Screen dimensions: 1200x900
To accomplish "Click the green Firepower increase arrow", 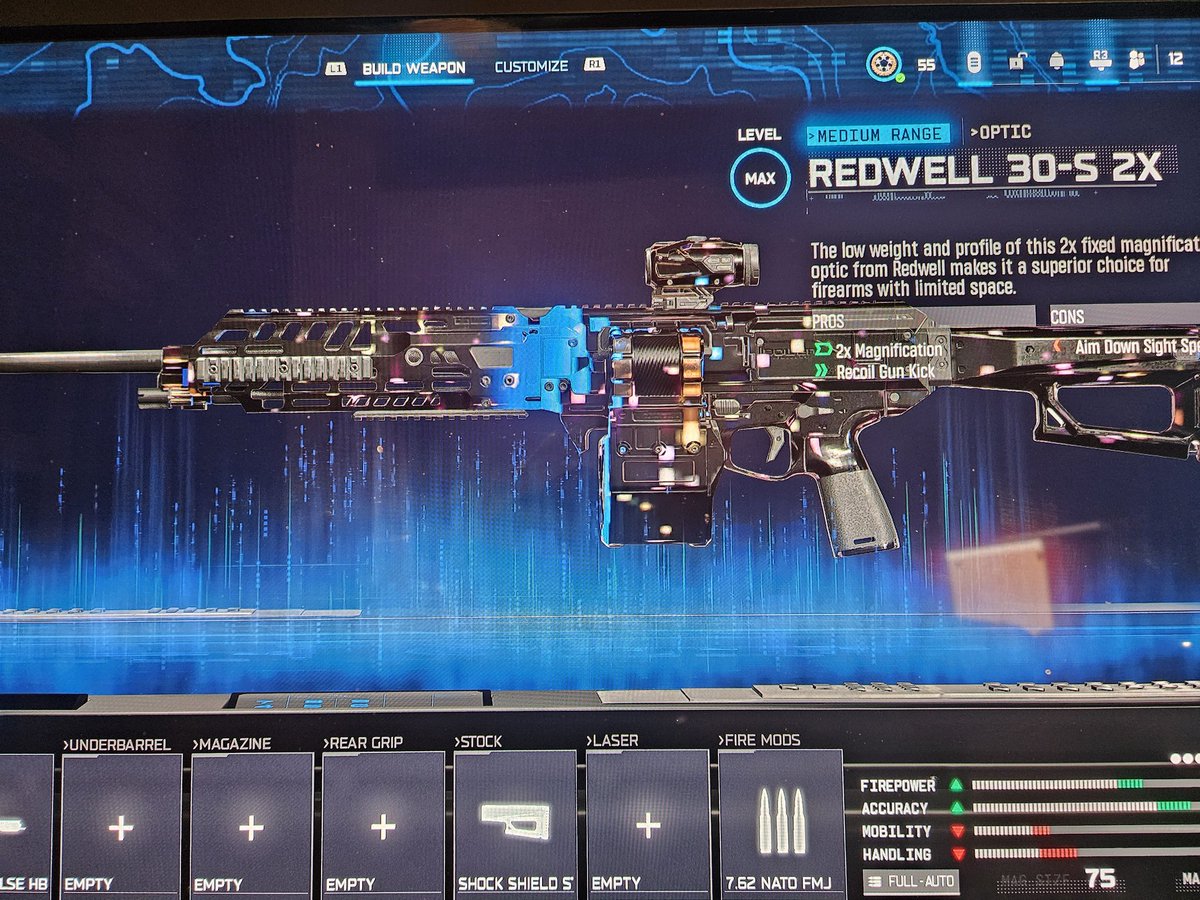I will click(x=956, y=785).
